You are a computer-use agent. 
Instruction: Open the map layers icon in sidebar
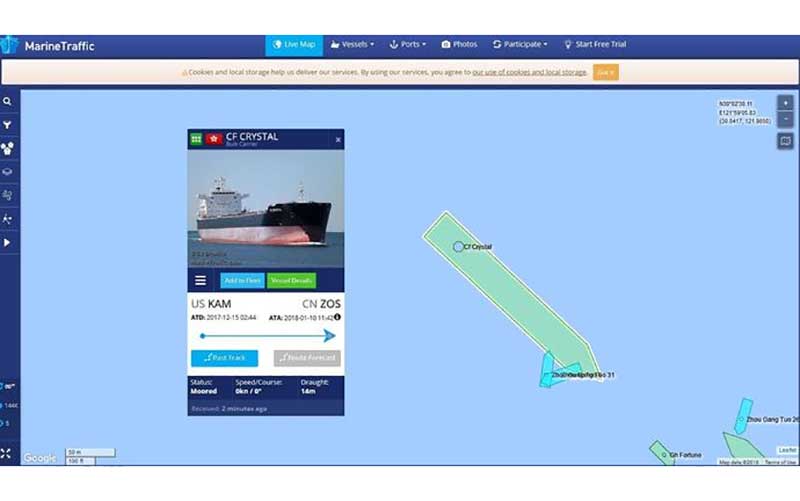7,172
